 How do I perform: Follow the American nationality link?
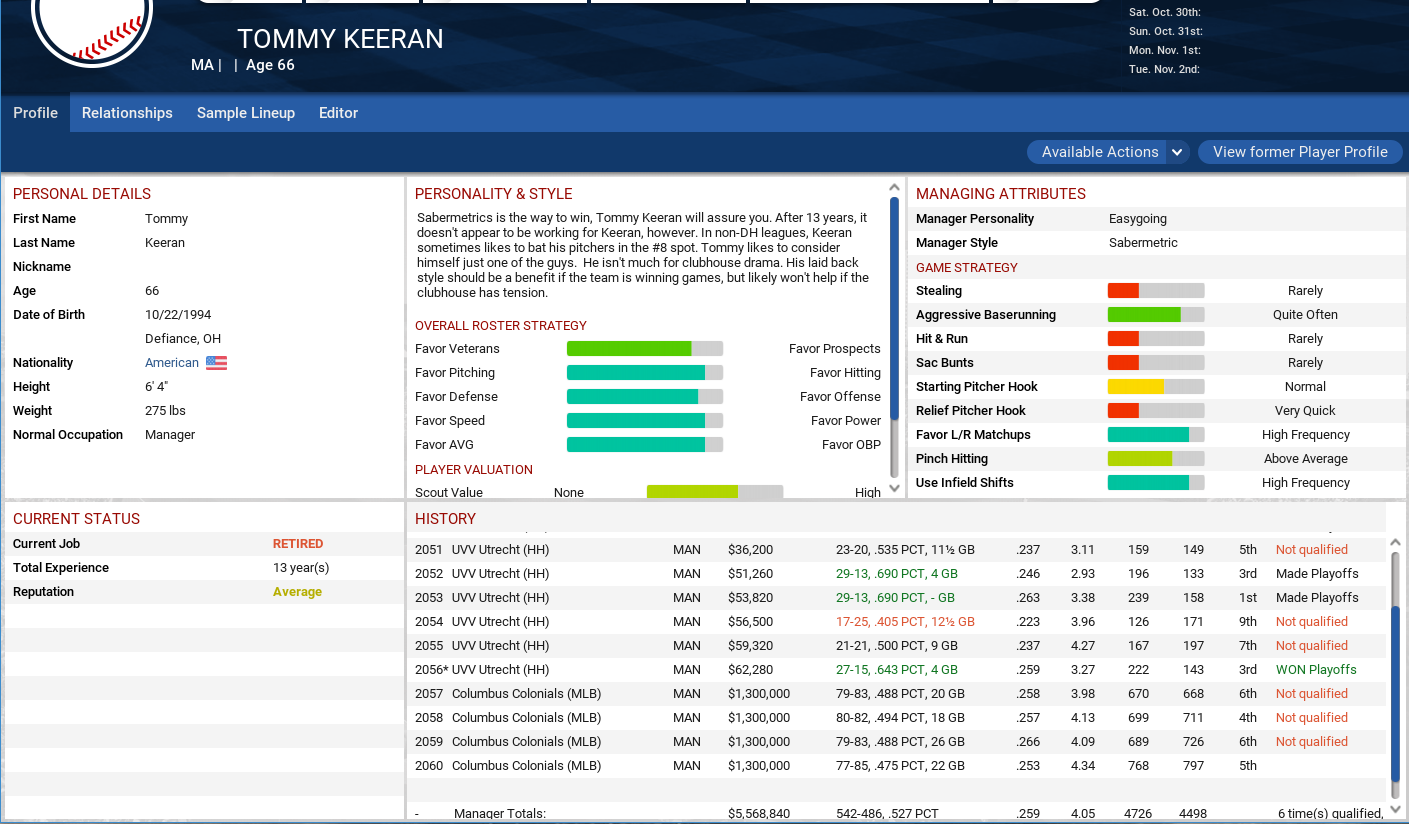172,363
